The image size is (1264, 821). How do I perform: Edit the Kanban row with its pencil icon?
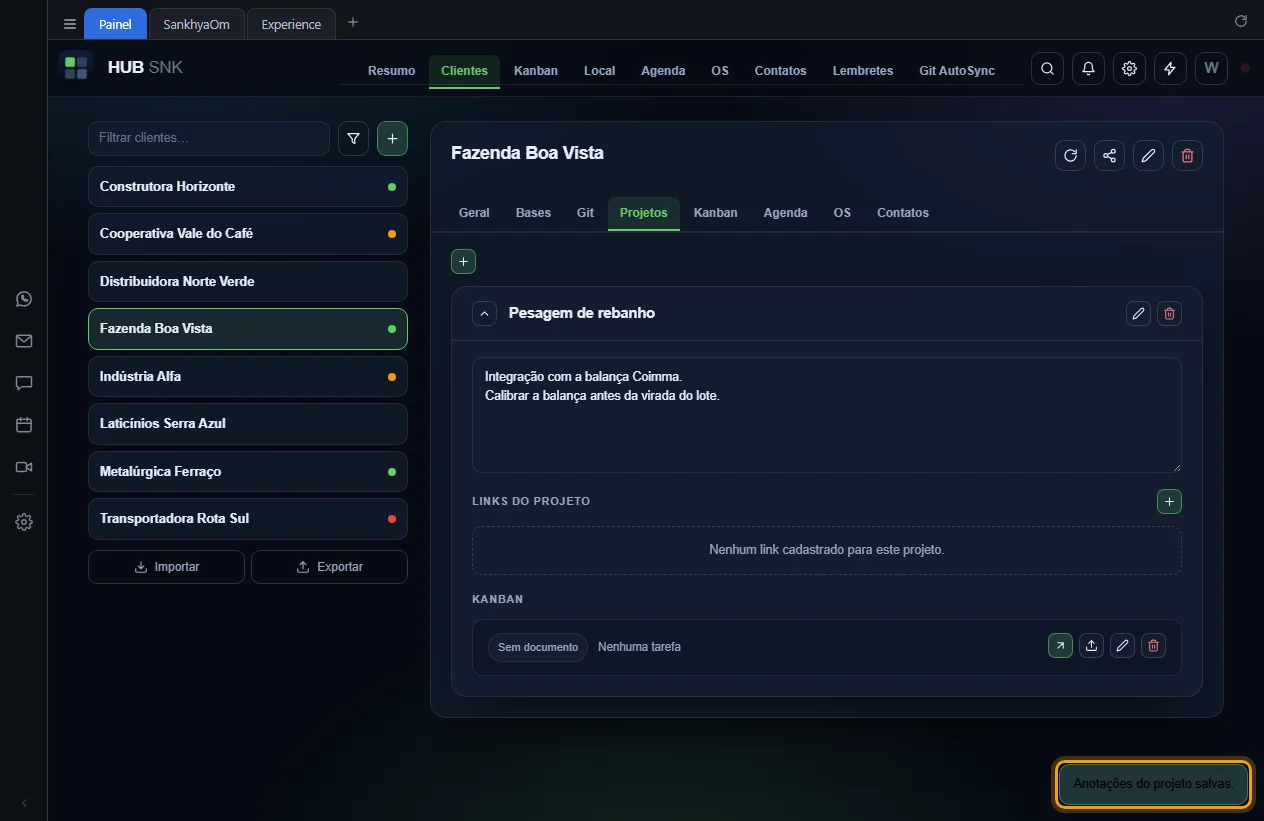point(1122,646)
